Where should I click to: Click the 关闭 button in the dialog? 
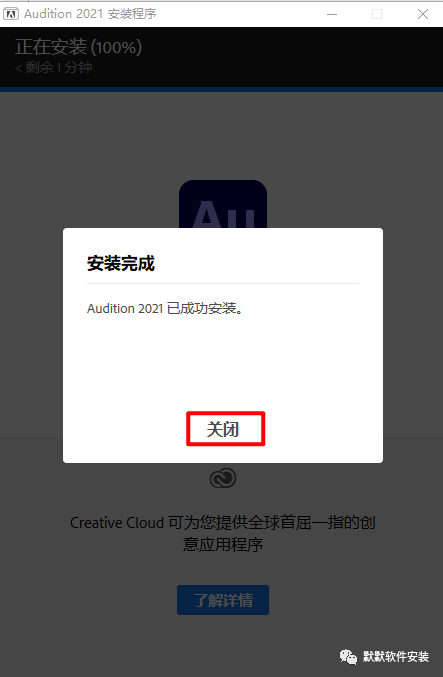click(x=225, y=429)
